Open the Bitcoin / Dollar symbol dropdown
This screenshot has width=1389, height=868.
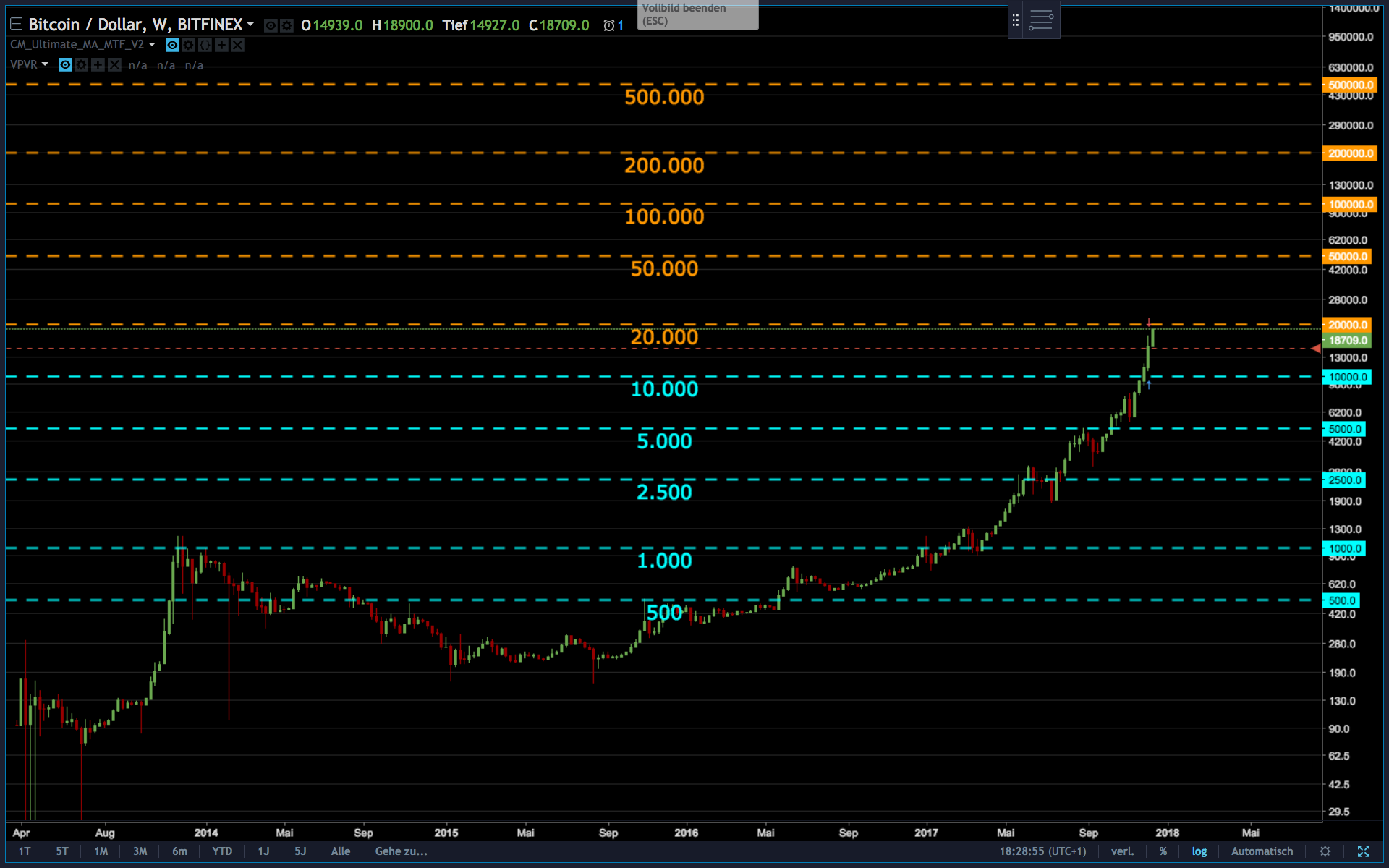(x=250, y=25)
